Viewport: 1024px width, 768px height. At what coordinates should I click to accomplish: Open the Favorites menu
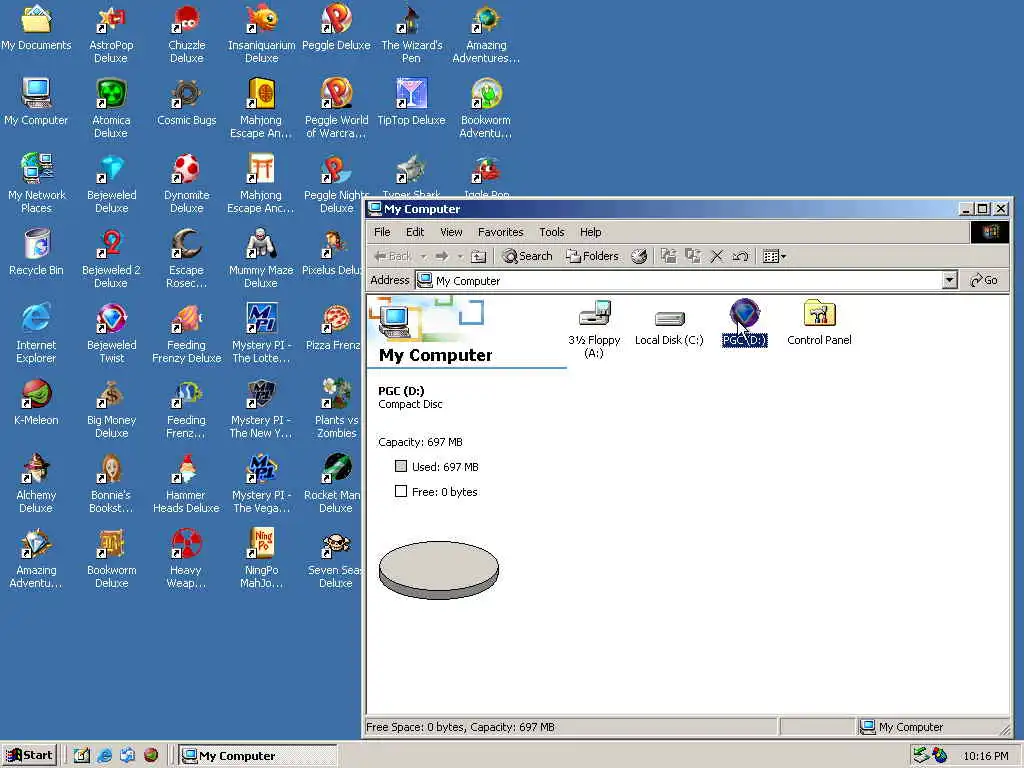click(500, 232)
